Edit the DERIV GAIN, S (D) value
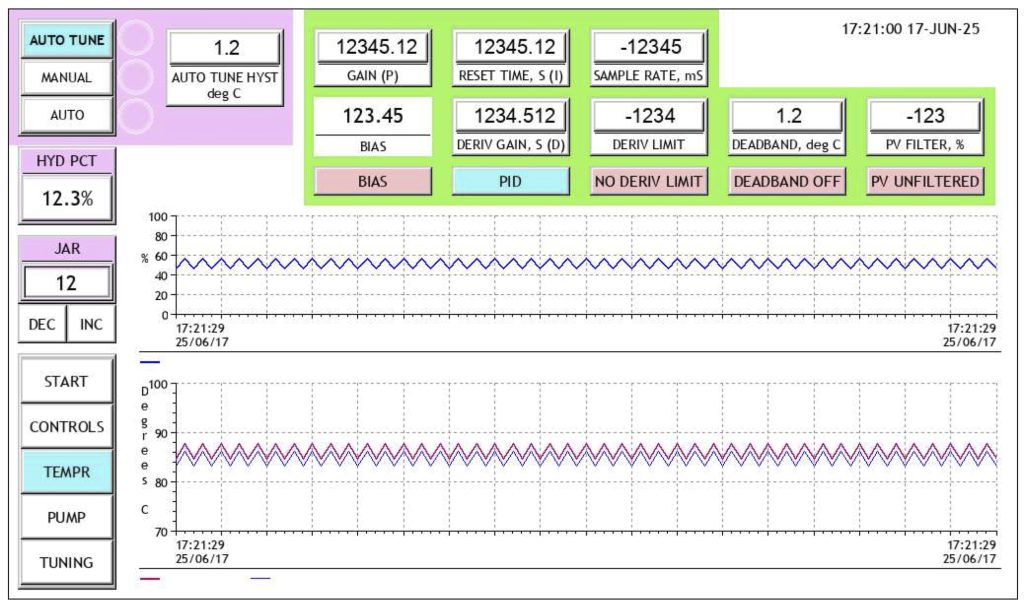The height and width of the screenshot is (608, 1024). (511, 116)
